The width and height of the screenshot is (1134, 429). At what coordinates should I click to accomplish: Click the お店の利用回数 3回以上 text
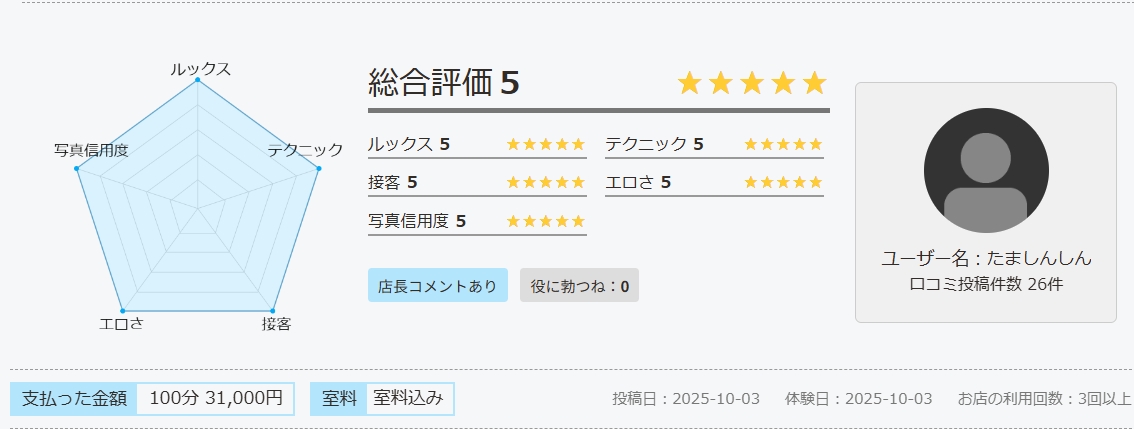[x=1044, y=398]
